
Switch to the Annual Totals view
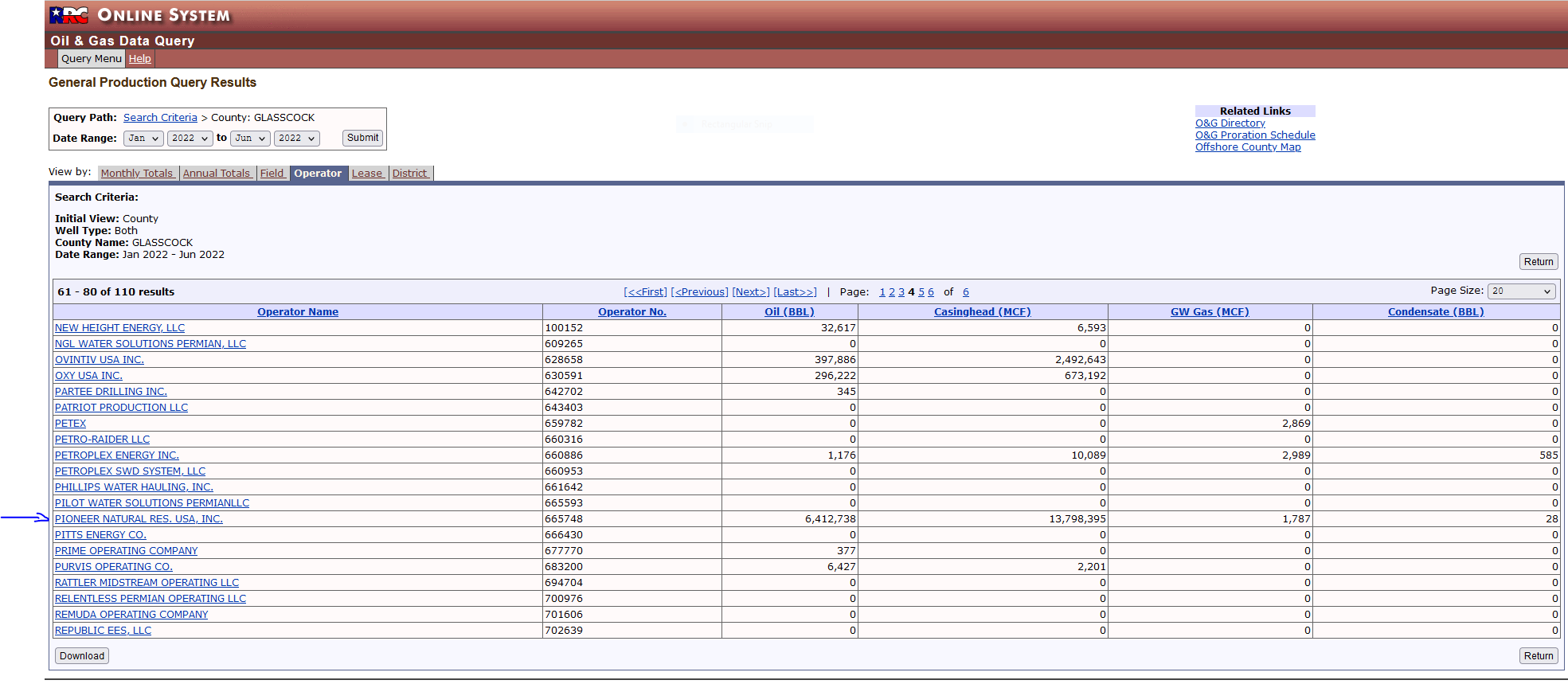pos(217,174)
